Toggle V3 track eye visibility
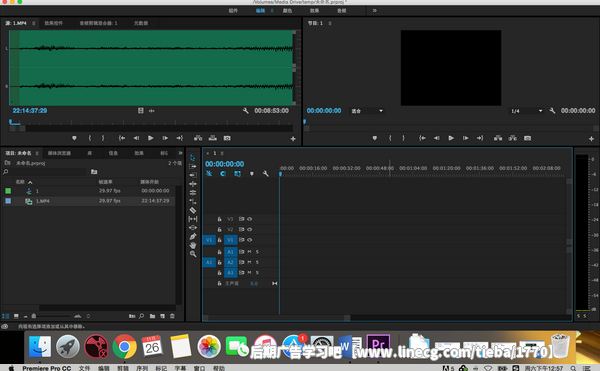 [249, 219]
